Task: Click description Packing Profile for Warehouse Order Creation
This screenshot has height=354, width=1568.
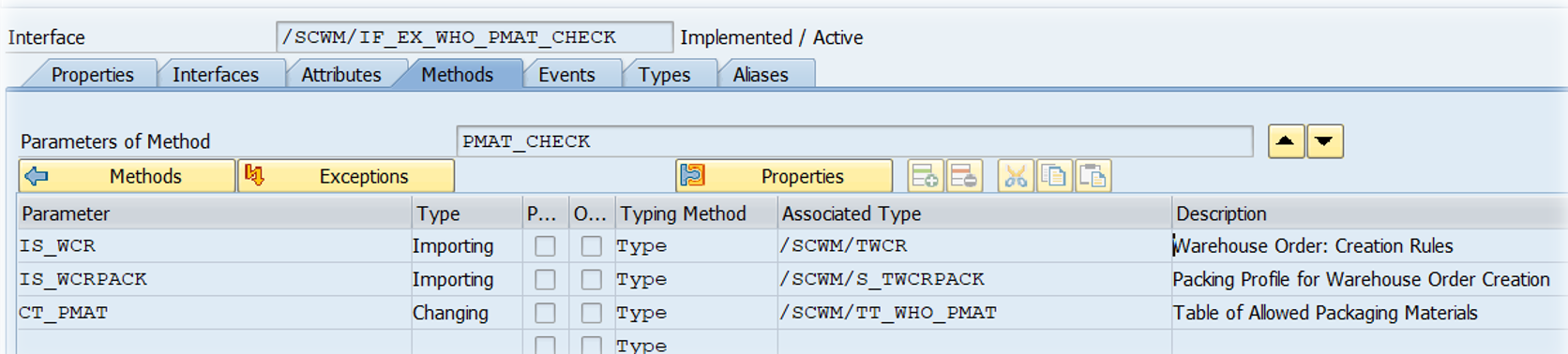Action: click(x=1361, y=279)
